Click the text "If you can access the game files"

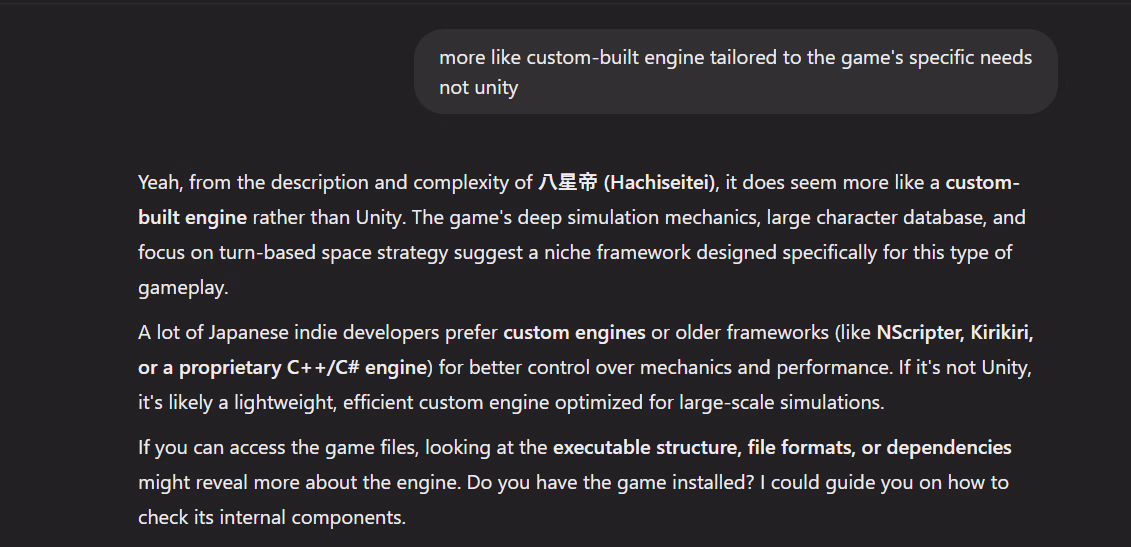click(x=278, y=447)
